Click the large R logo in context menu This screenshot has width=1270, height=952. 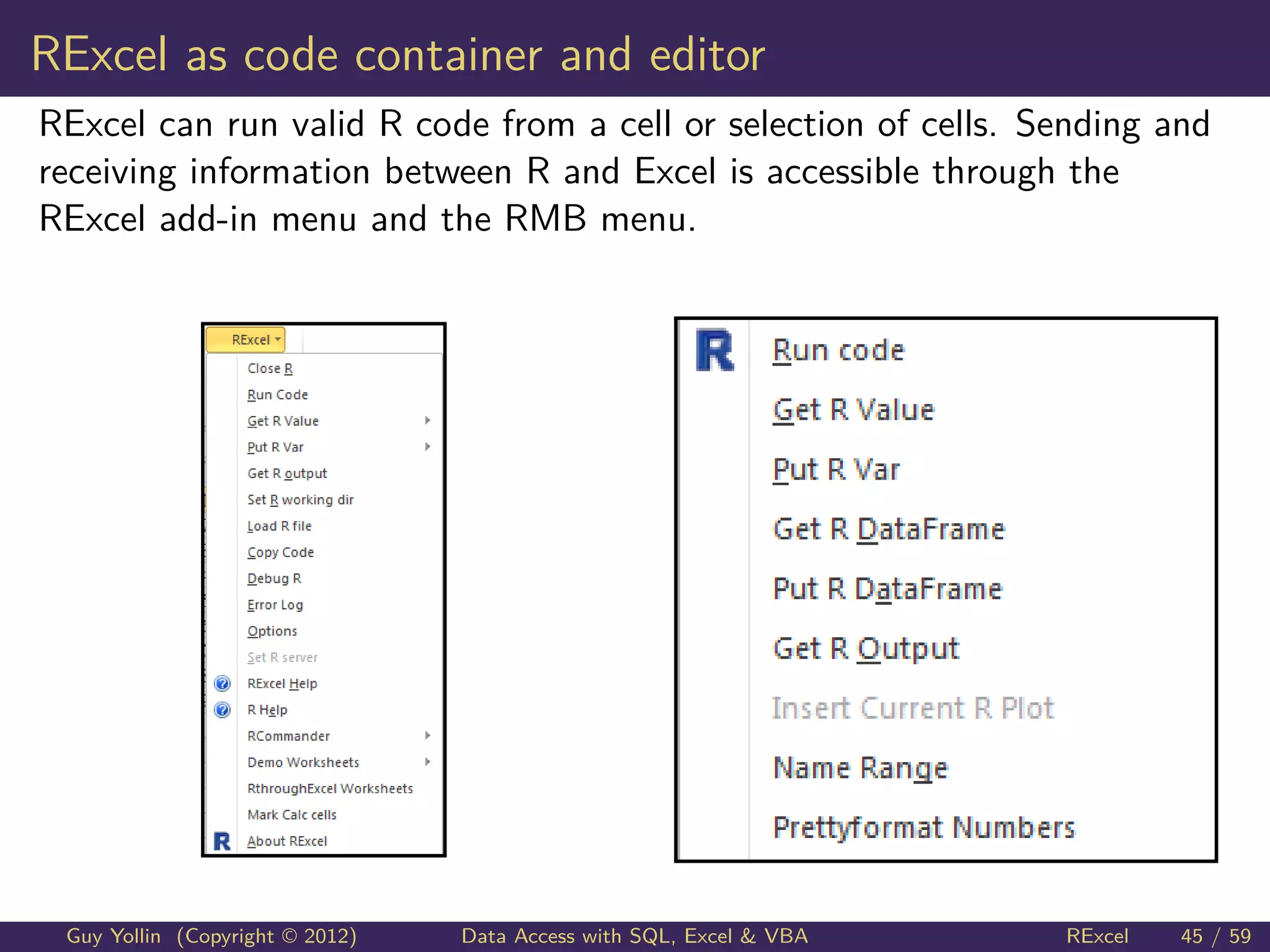tap(714, 350)
